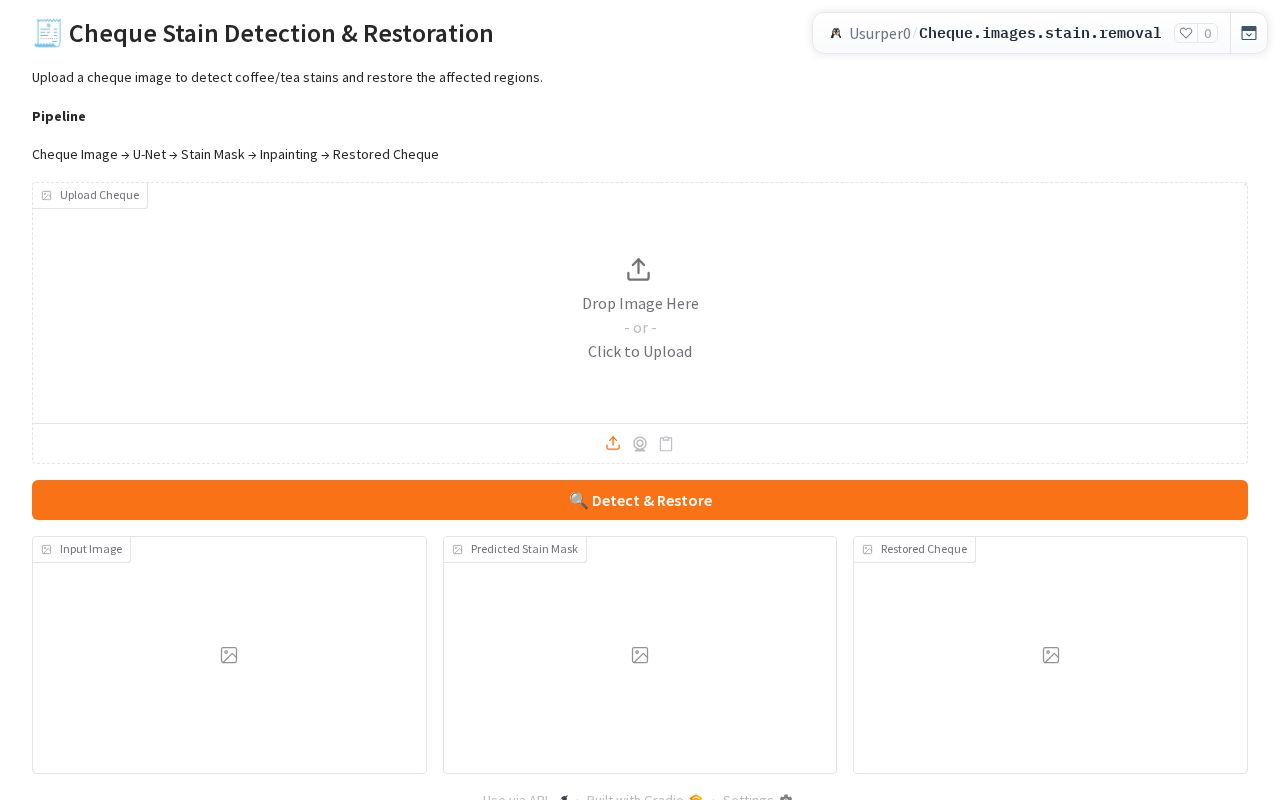Select the upload-from-file source icon
This screenshot has width=1280, height=800.
tap(613, 443)
